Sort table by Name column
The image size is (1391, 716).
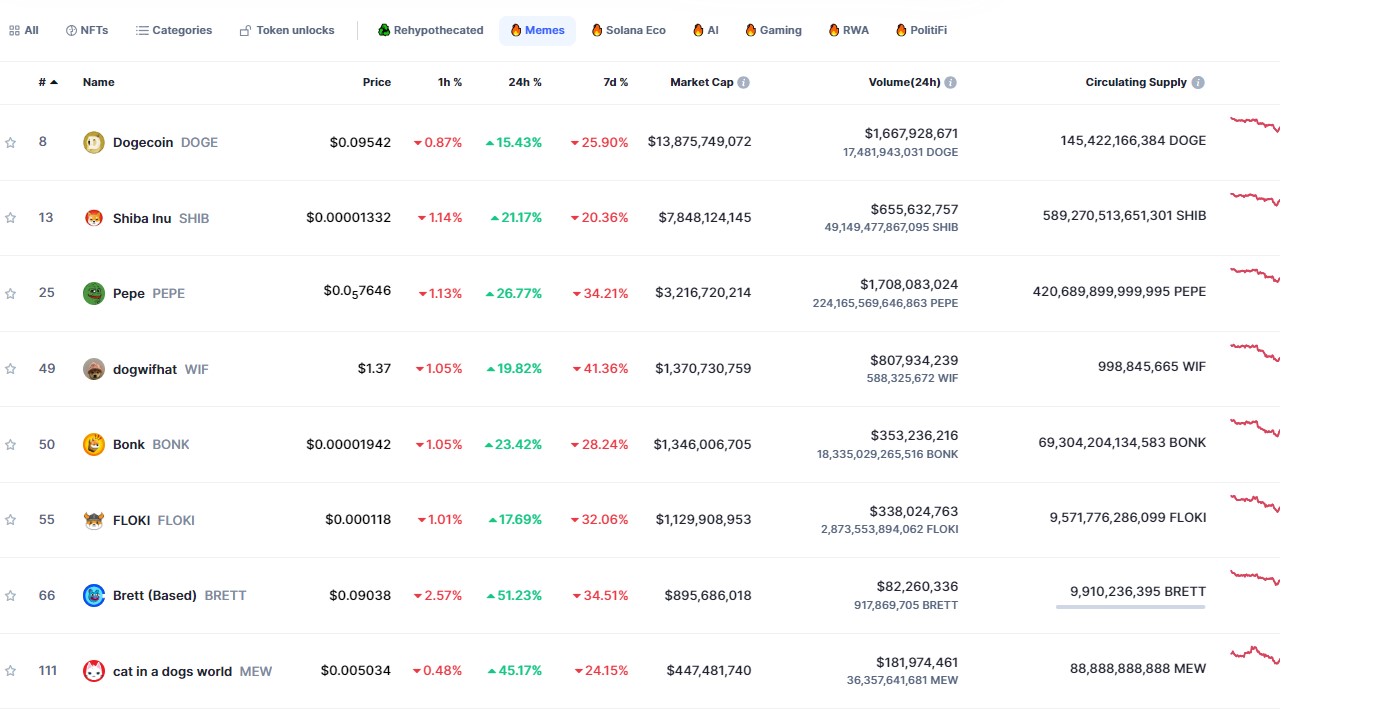click(x=99, y=83)
